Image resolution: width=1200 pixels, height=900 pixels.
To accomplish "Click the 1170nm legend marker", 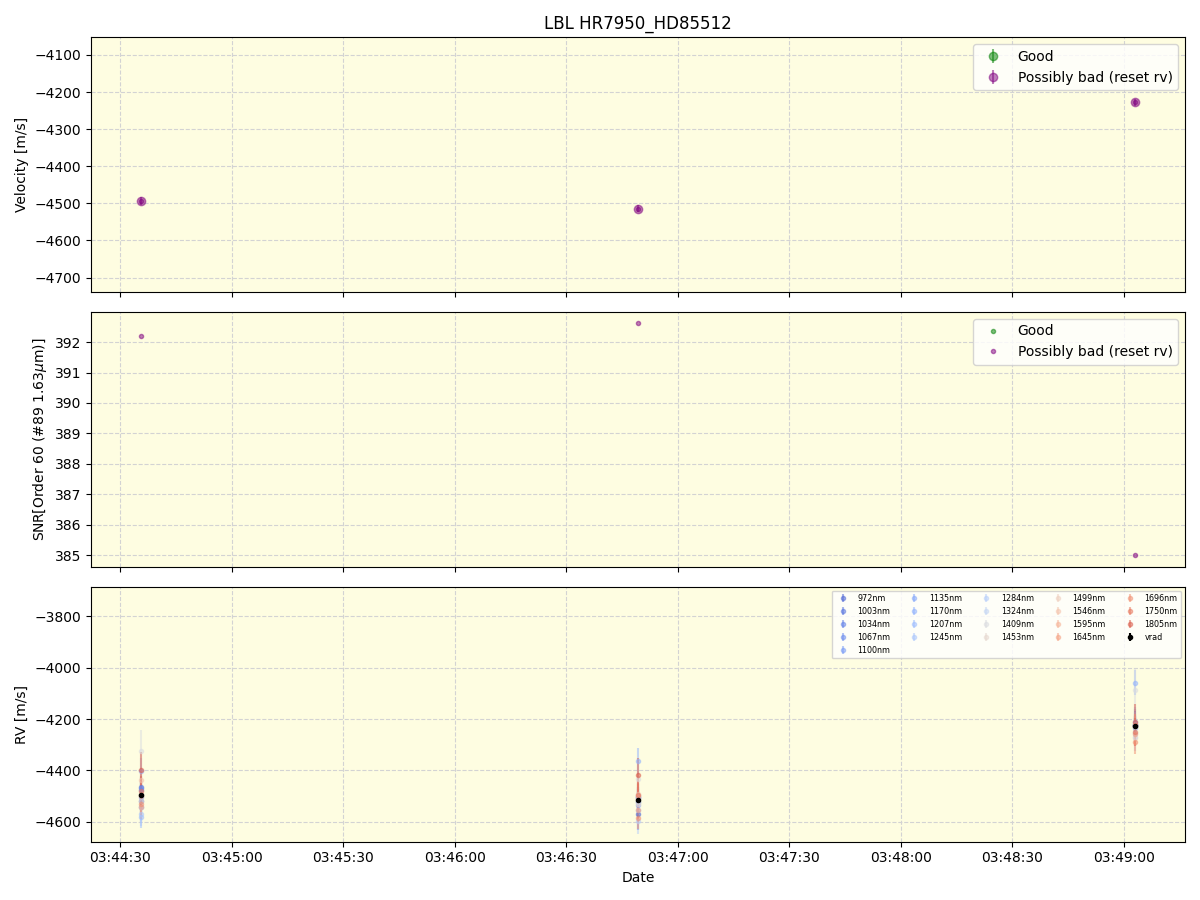I will click(915, 611).
